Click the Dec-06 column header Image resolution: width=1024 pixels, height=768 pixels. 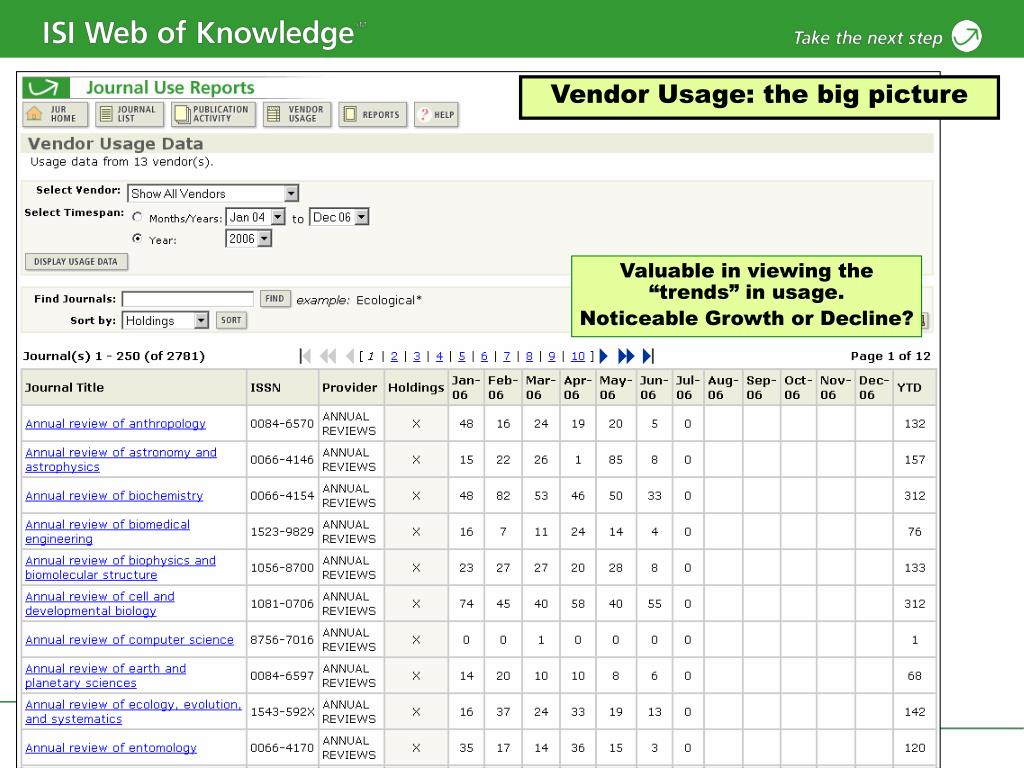pyautogui.click(x=873, y=387)
